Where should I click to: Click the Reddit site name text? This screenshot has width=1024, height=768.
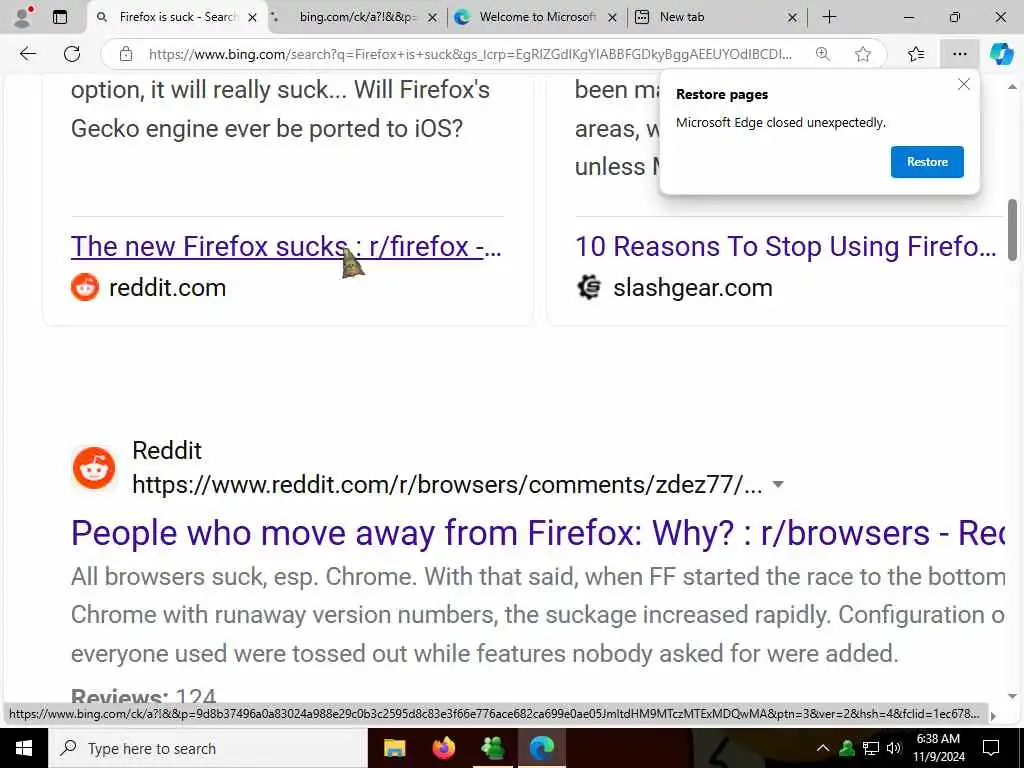[167, 450]
